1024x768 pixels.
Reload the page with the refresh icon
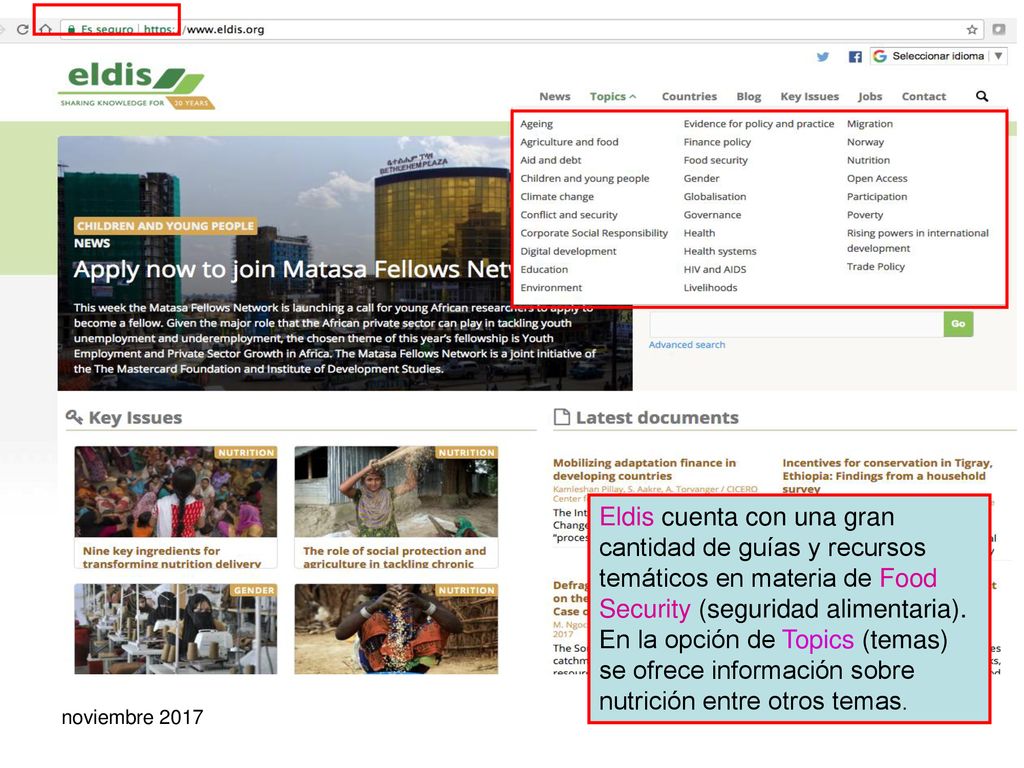coord(22,29)
